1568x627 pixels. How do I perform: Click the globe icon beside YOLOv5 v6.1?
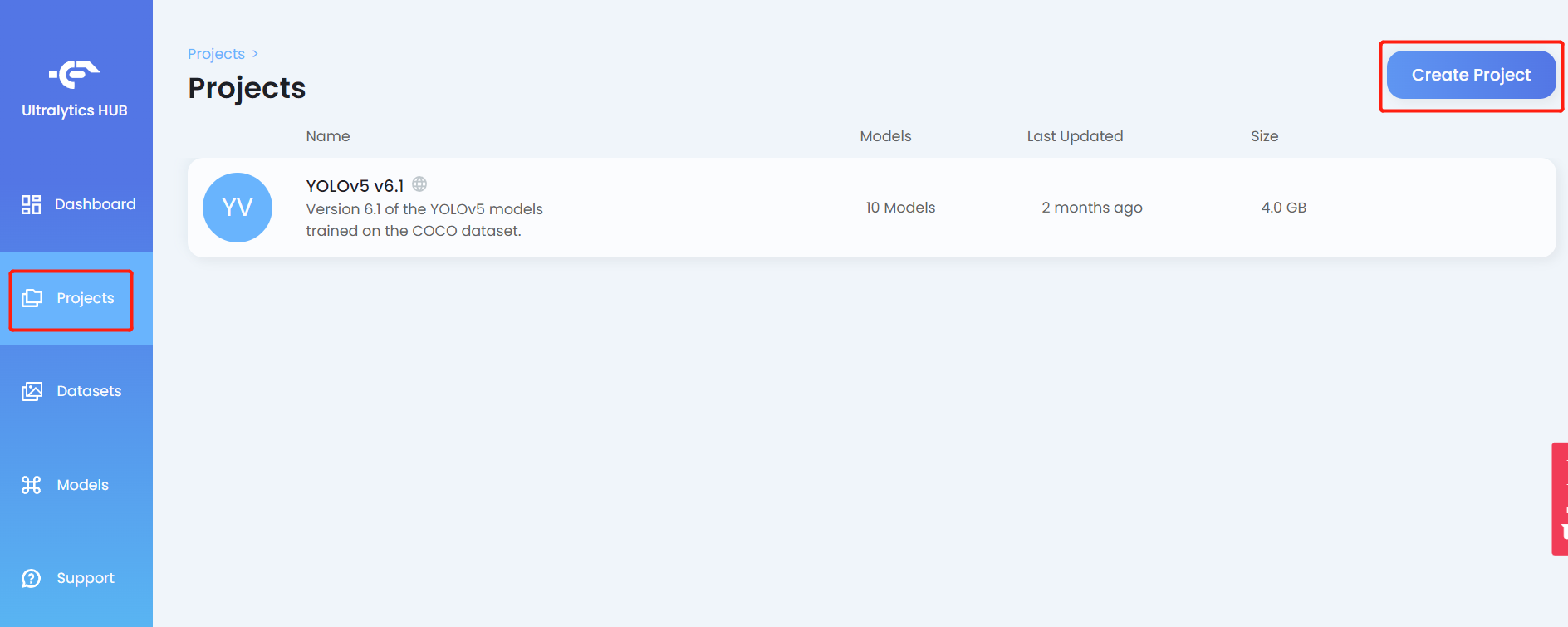tap(419, 184)
